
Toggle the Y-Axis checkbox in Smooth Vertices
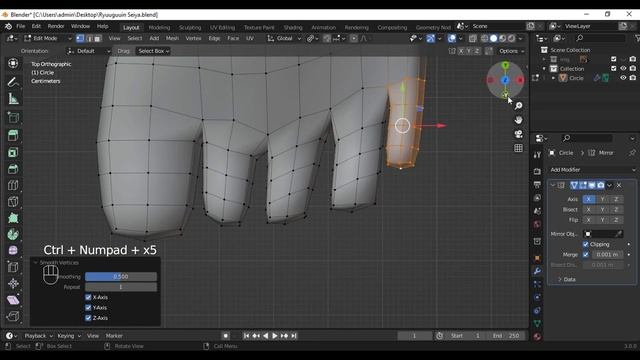click(x=88, y=307)
